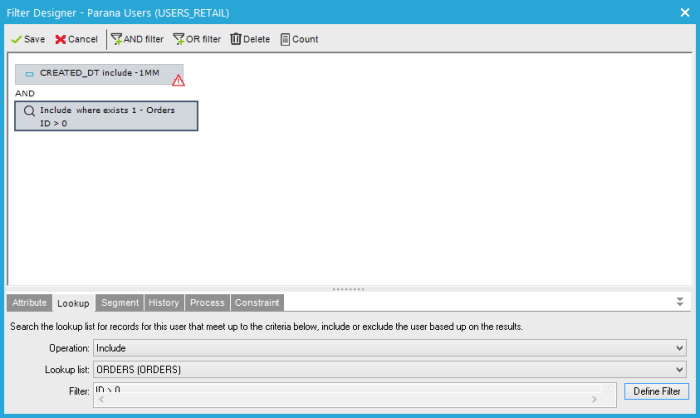This screenshot has height=418, width=700.
Task: Delete the filter using the trash icon
Action: 236,39
